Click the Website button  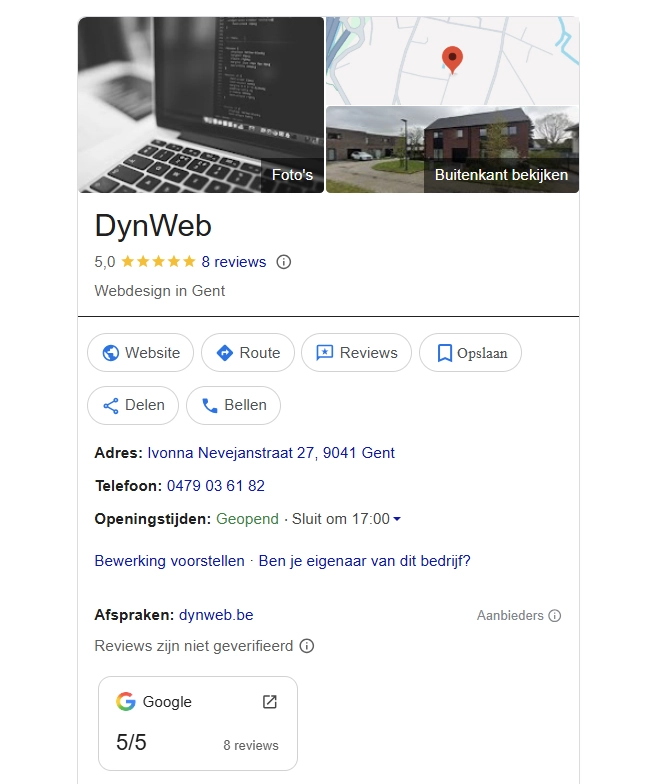tap(140, 352)
